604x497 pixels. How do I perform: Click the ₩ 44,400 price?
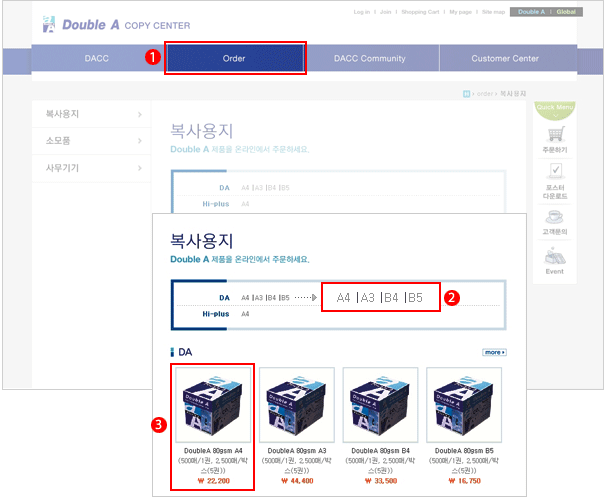(297, 481)
